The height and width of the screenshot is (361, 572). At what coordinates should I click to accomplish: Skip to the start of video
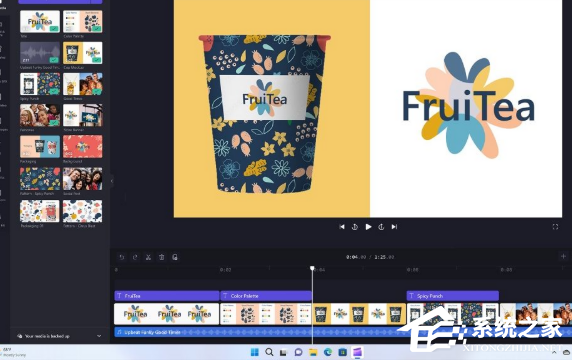pos(342,227)
